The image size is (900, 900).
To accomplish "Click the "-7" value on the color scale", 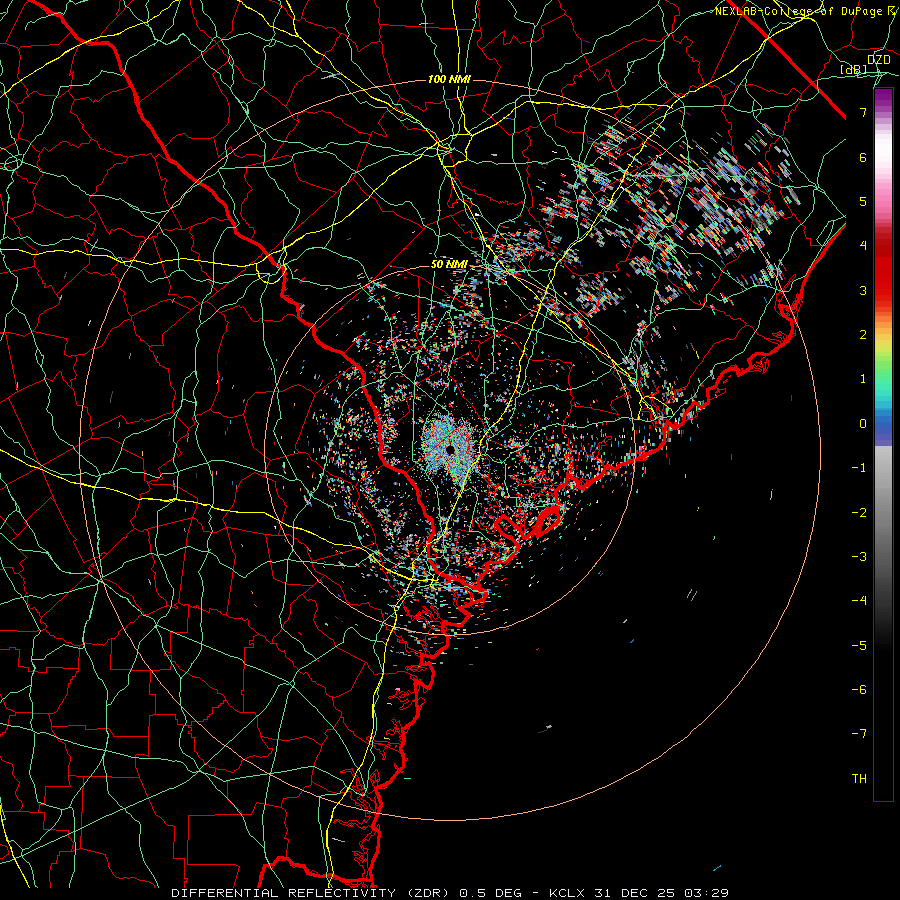I will (859, 734).
